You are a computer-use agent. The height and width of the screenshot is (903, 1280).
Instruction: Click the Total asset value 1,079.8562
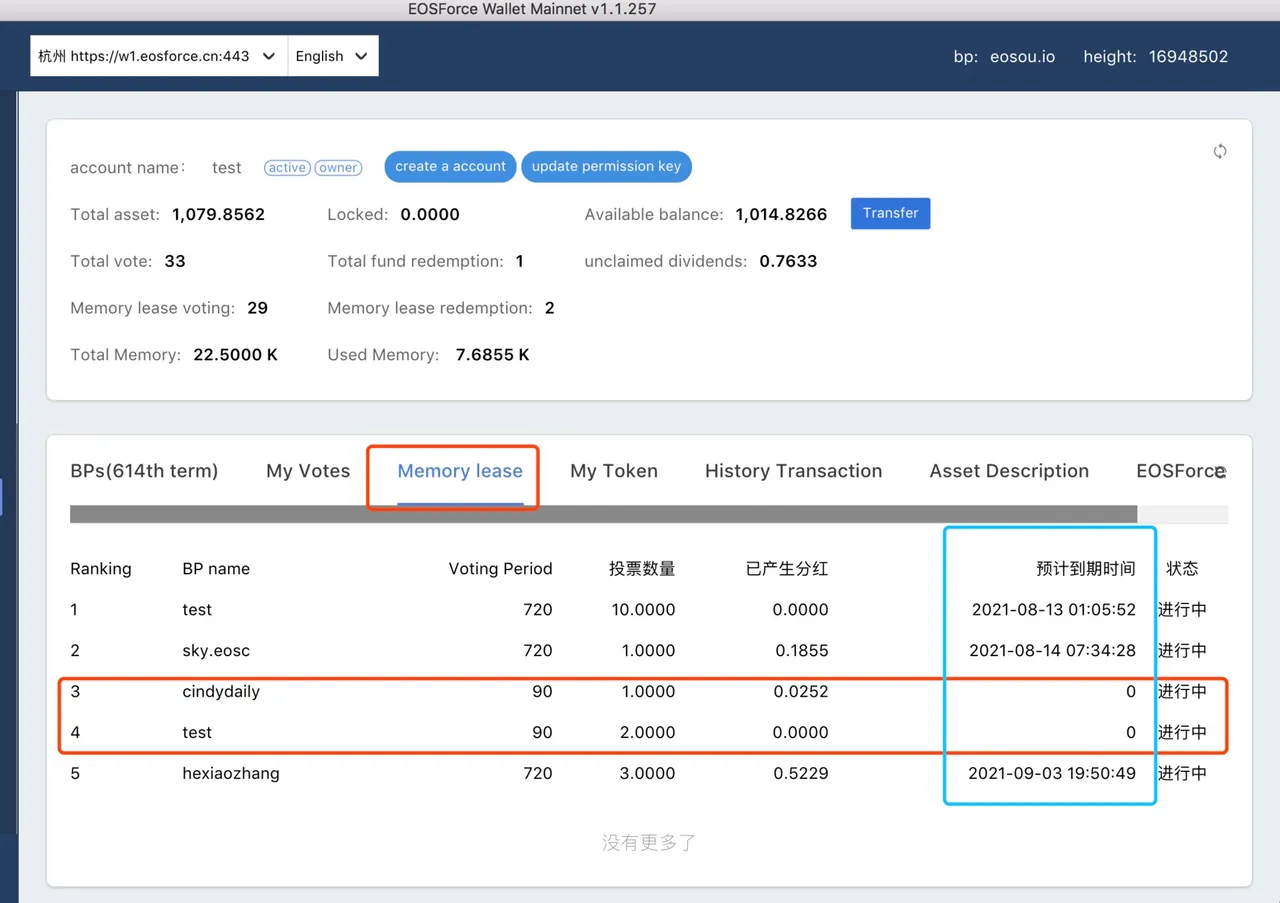coord(218,214)
